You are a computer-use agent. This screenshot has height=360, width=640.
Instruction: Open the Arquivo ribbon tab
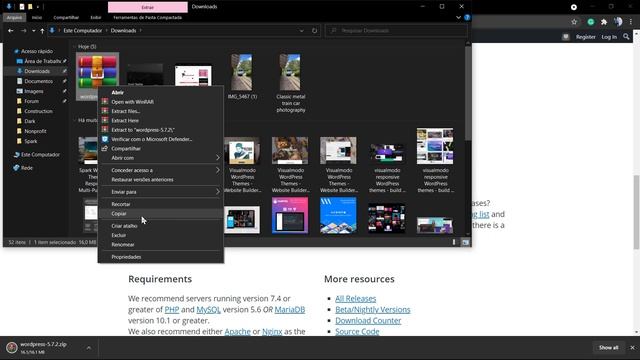pos(14,18)
